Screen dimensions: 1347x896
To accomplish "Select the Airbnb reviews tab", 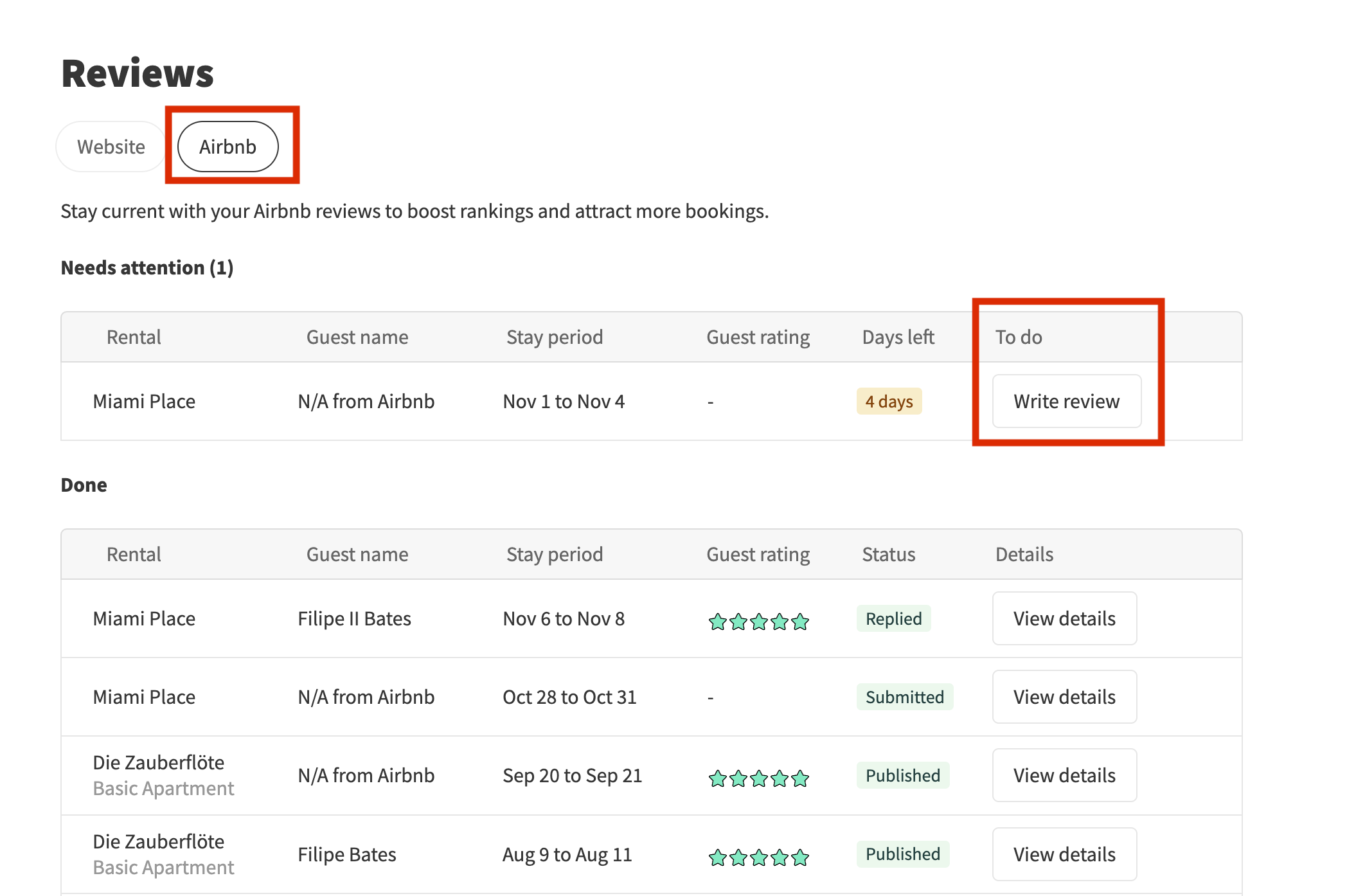I will (227, 147).
